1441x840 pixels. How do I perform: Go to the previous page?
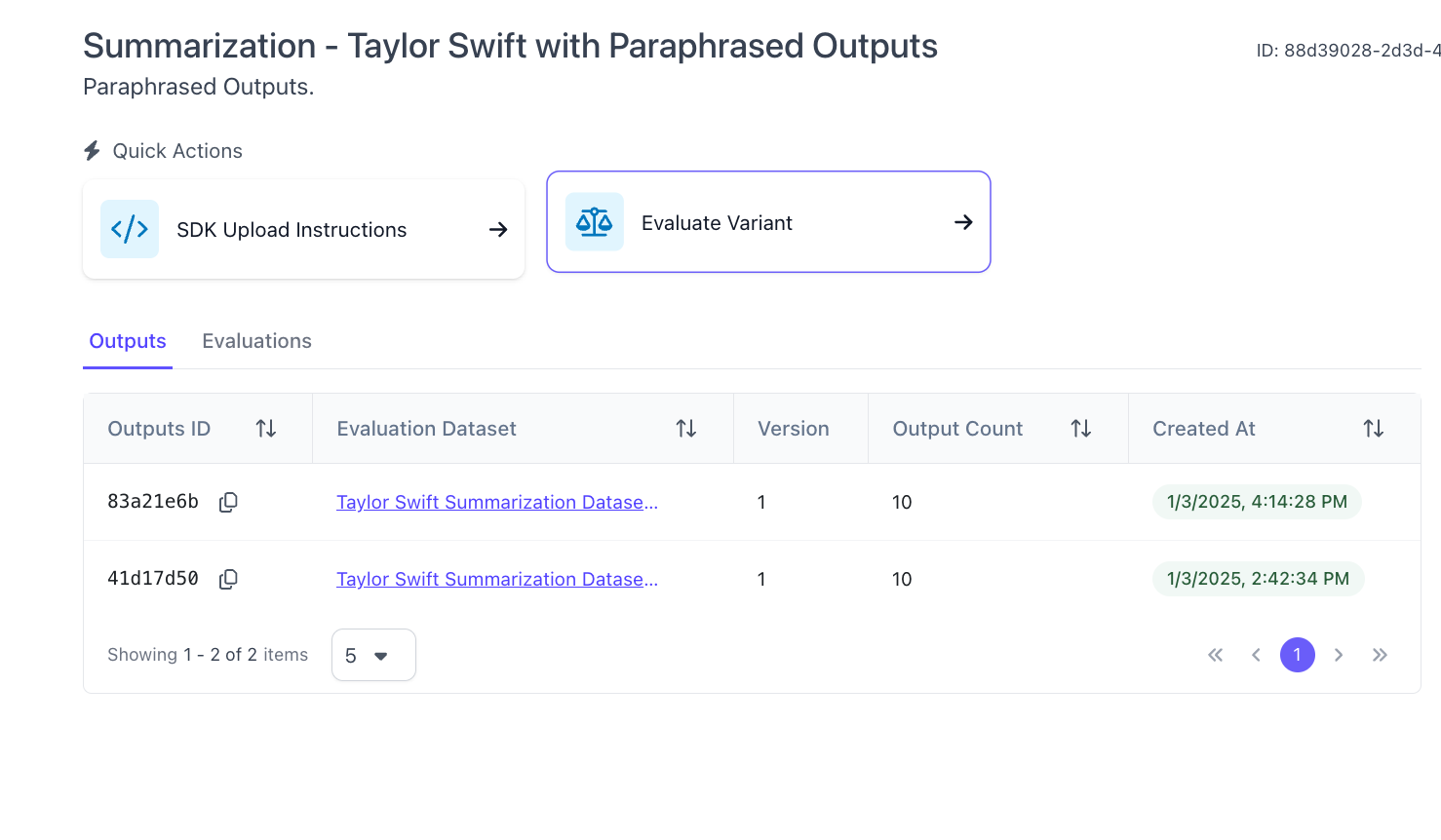1256,655
